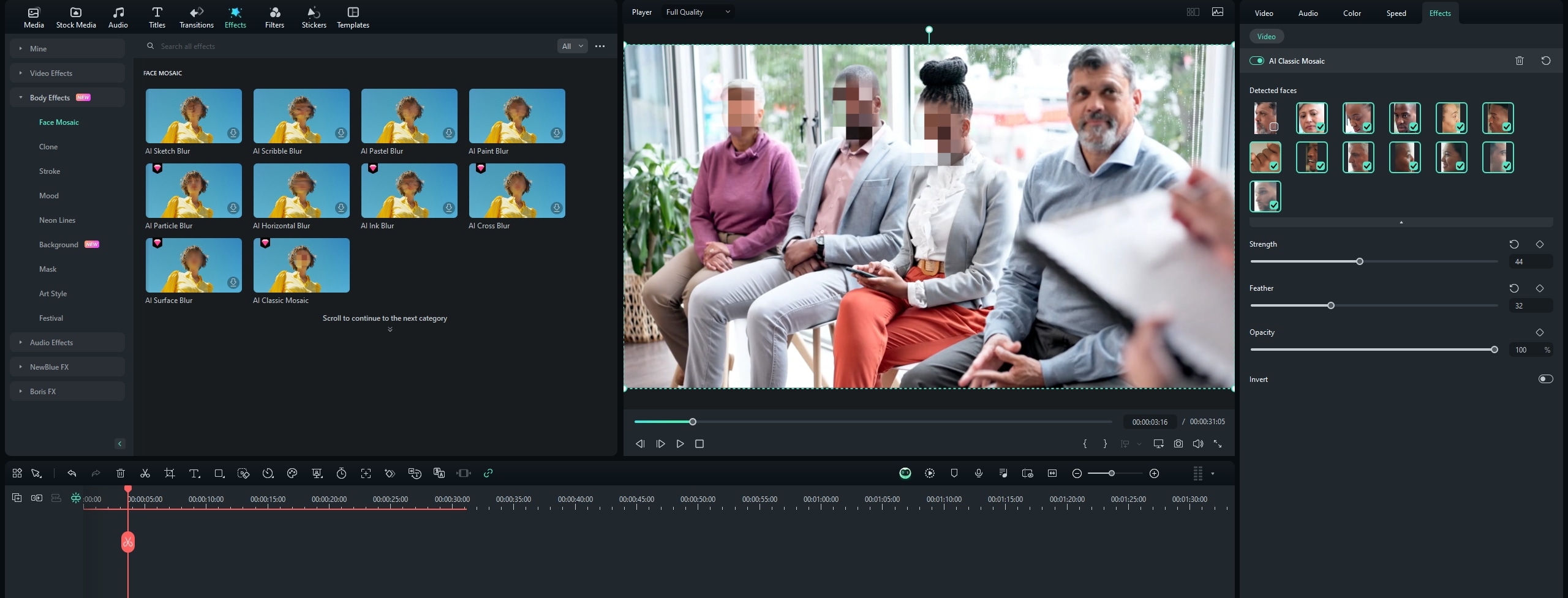
Task: Open the All filter dropdown
Action: (x=572, y=46)
